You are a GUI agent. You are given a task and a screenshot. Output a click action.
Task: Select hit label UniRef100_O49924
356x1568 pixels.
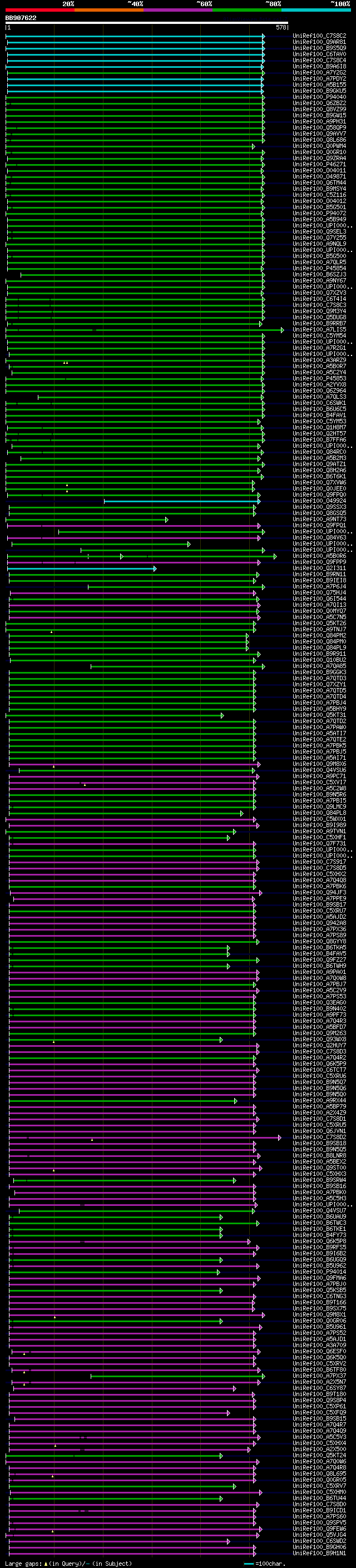(319, 501)
